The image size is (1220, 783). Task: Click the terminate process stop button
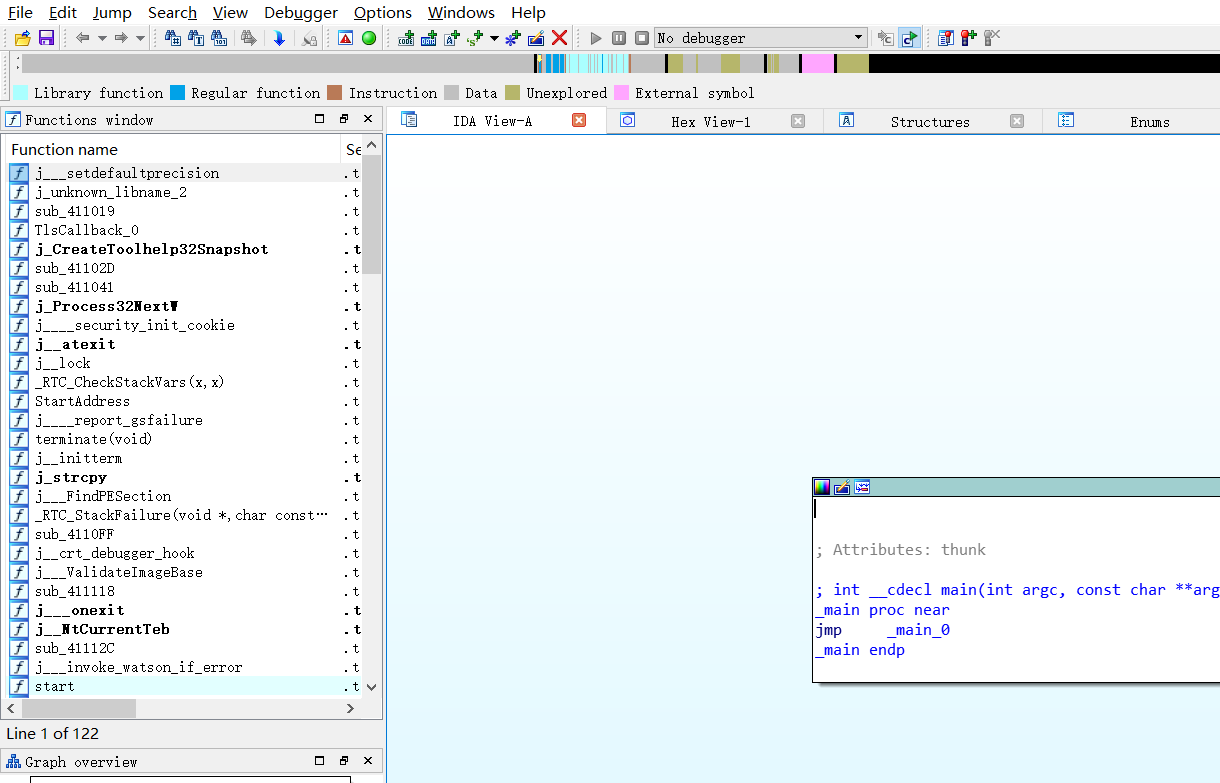(x=642, y=38)
